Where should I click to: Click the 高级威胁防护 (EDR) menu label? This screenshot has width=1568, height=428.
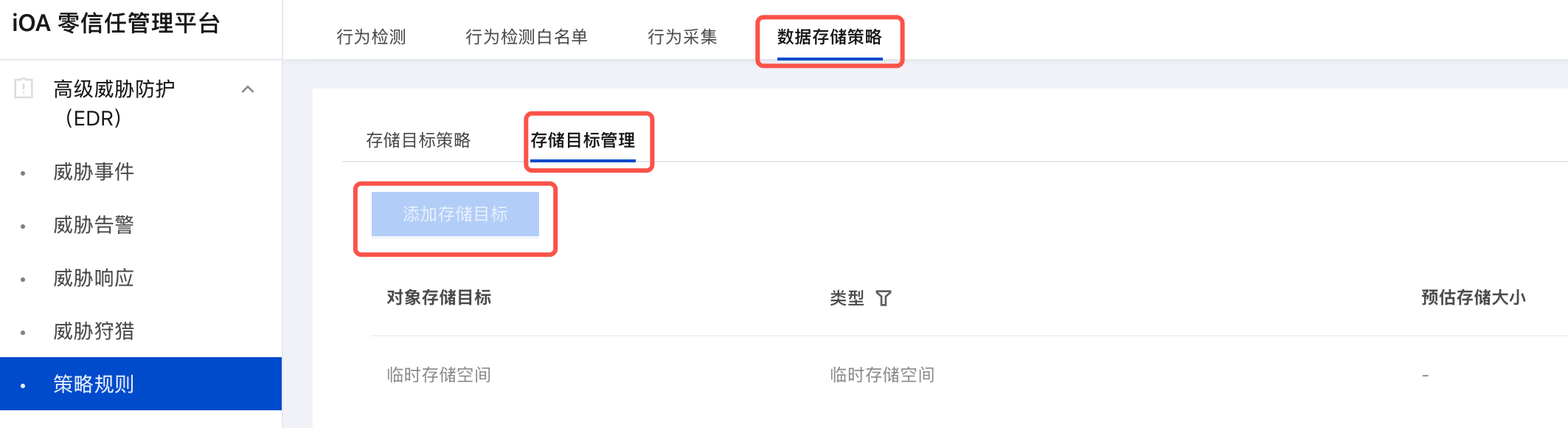point(114,103)
